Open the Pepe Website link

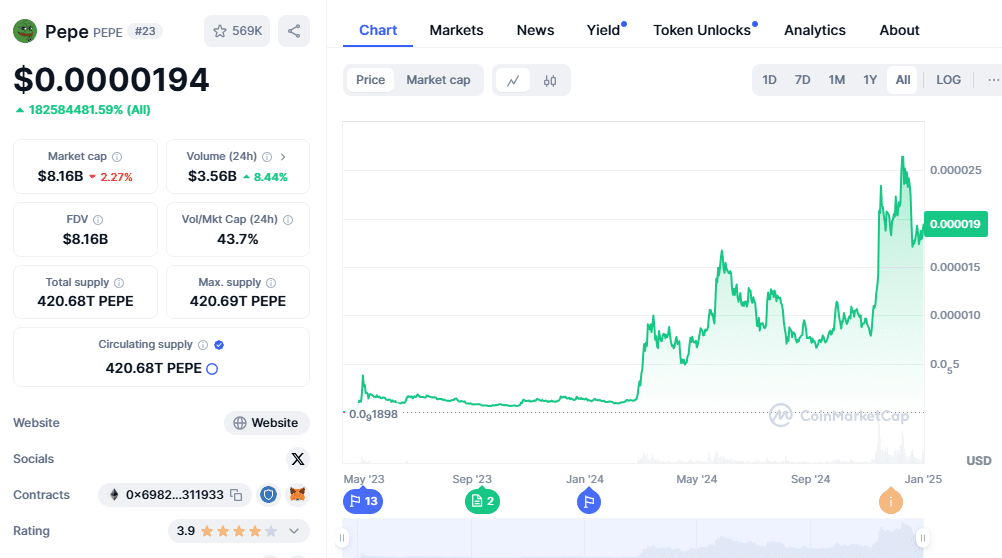click(266, 423)
